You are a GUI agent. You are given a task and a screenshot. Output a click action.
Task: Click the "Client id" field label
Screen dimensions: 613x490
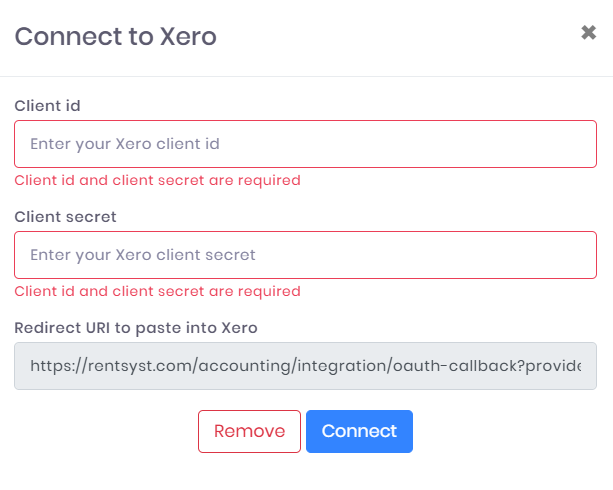tap(48, 105)
